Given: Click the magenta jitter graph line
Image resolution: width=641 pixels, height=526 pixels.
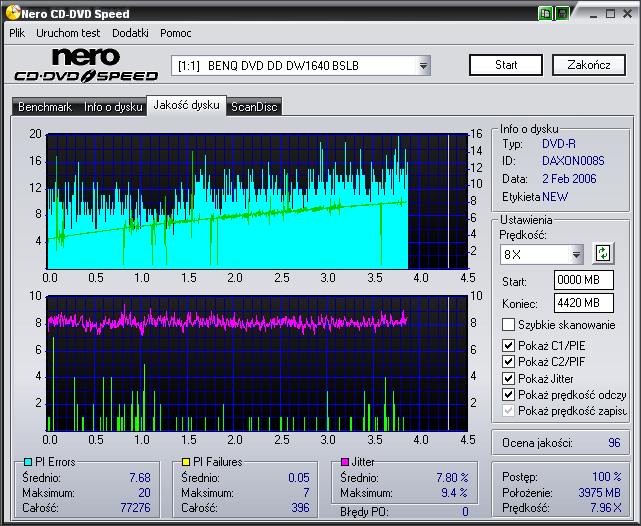Looking at the screenshot, I should coord(227,321).
